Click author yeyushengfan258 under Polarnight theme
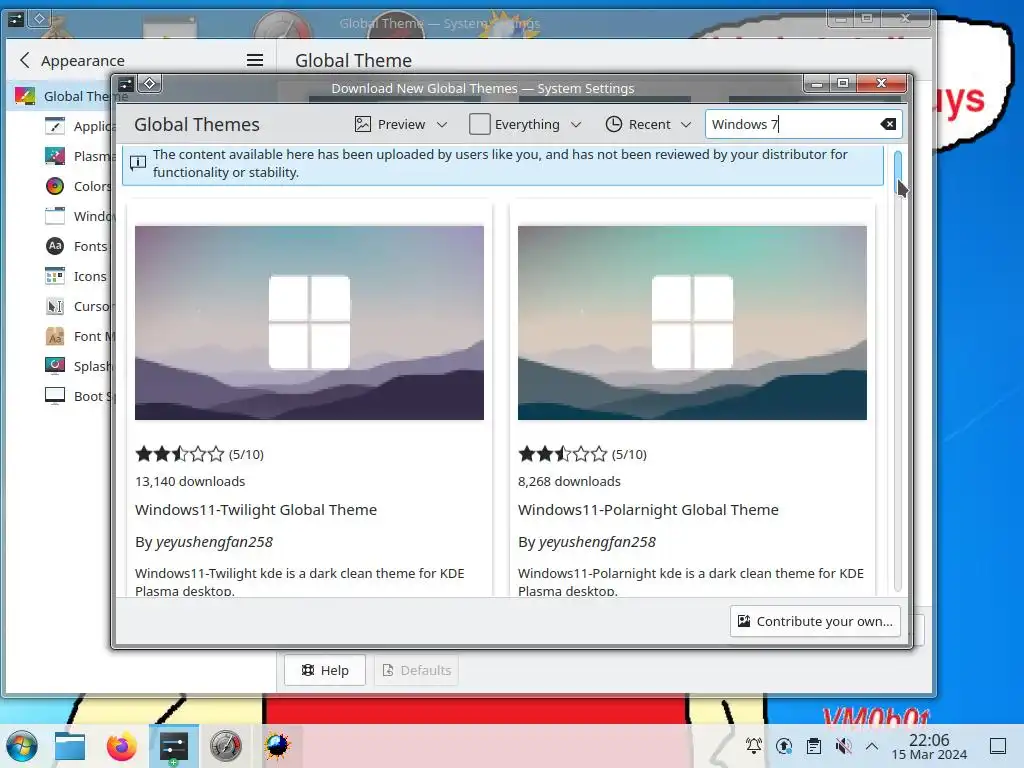This screenshot has width=1024, height=768. click(x=597, y=542)
